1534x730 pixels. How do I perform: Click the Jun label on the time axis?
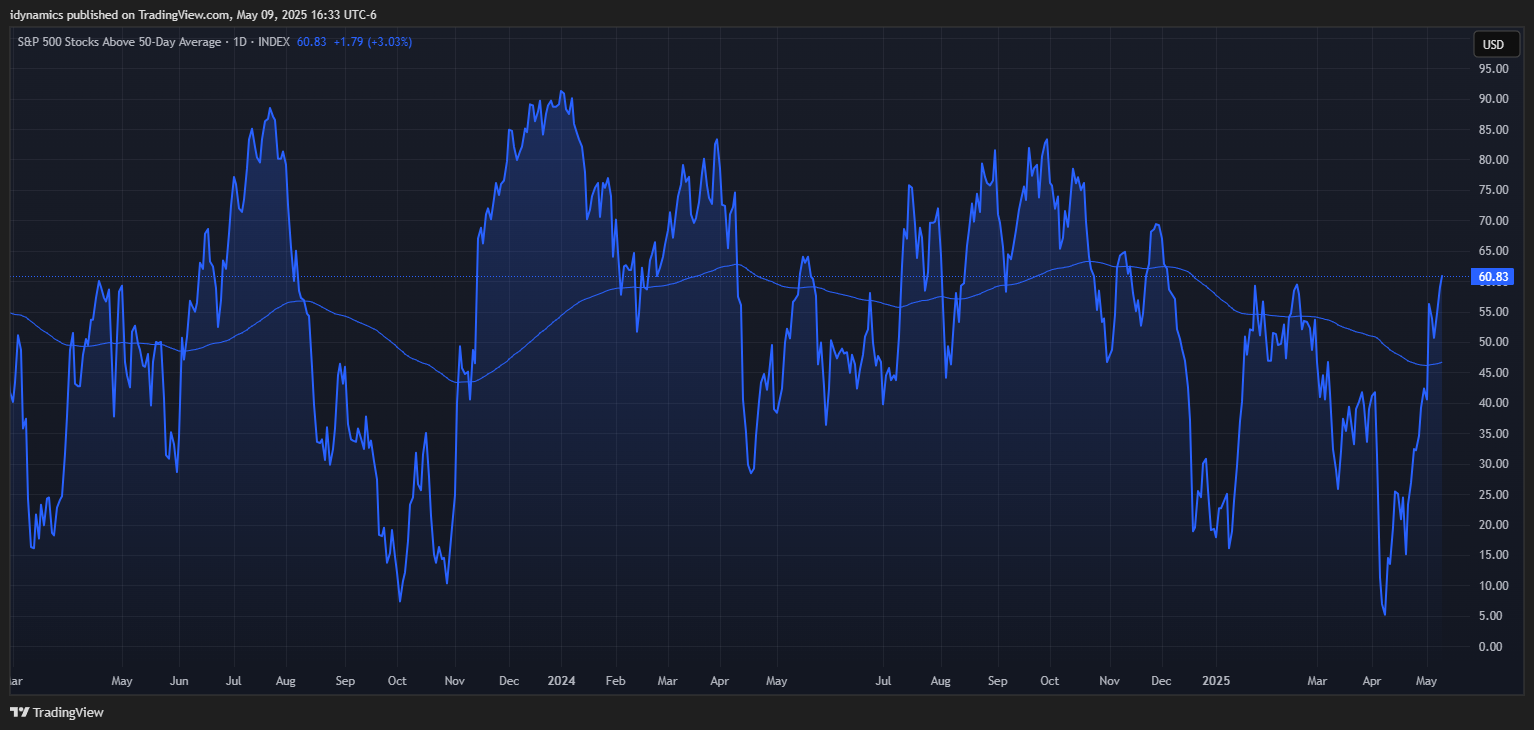tap(180, 681)
